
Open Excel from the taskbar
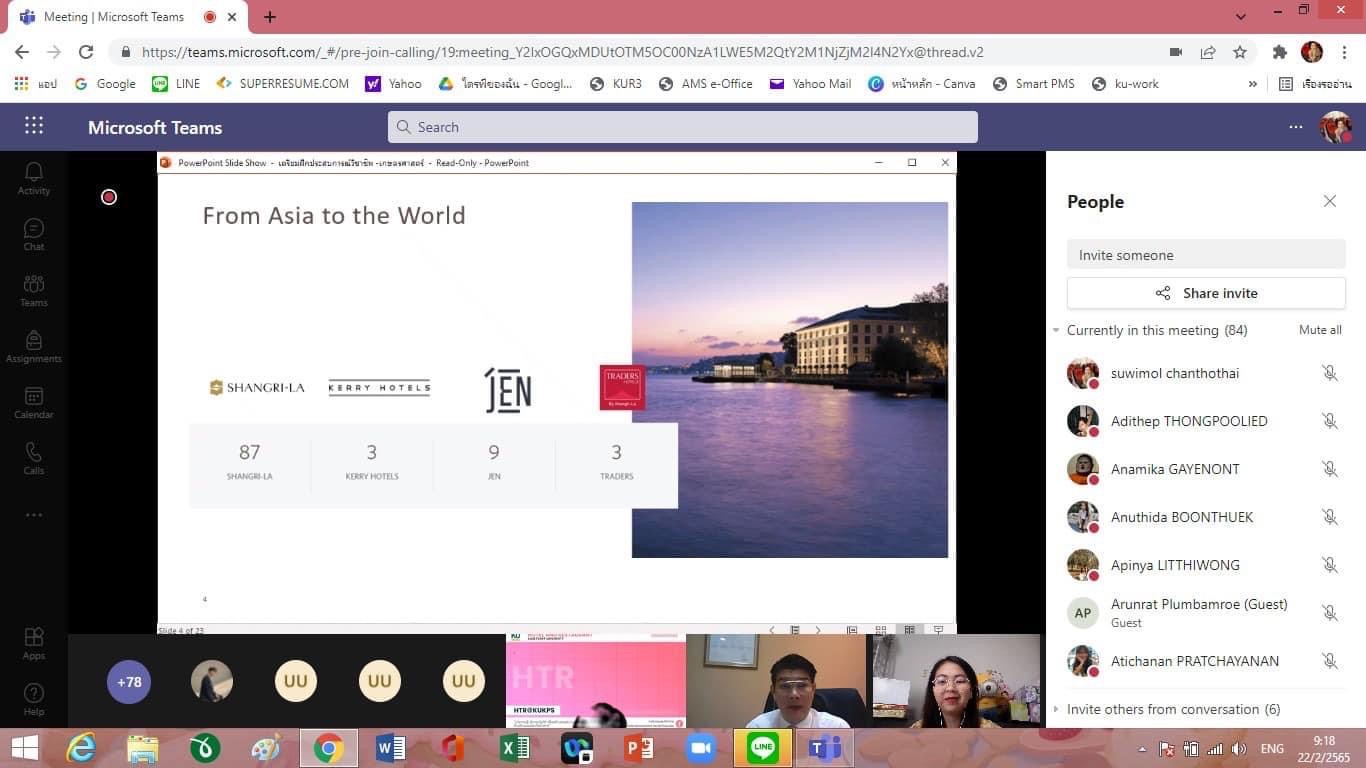pyautogui.click(x=515, y=748)
